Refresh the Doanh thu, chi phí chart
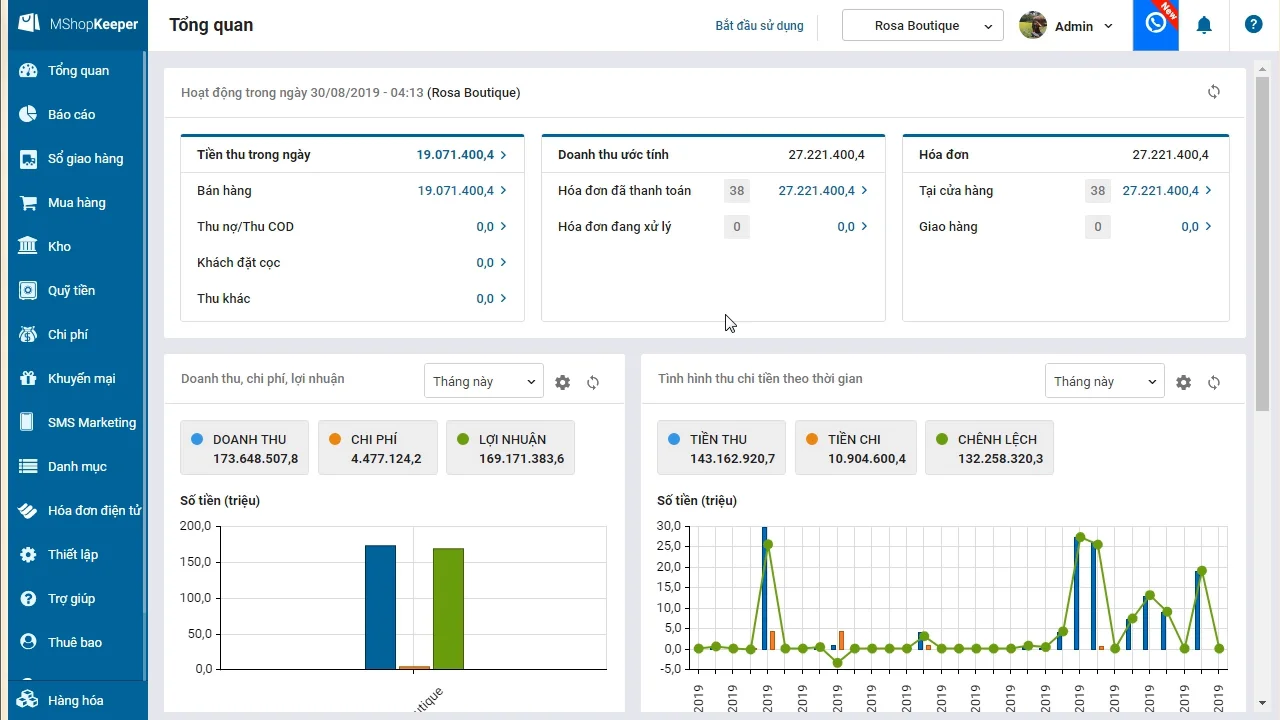This screenshot has height=720, width=1280. [x=593, y=382]
